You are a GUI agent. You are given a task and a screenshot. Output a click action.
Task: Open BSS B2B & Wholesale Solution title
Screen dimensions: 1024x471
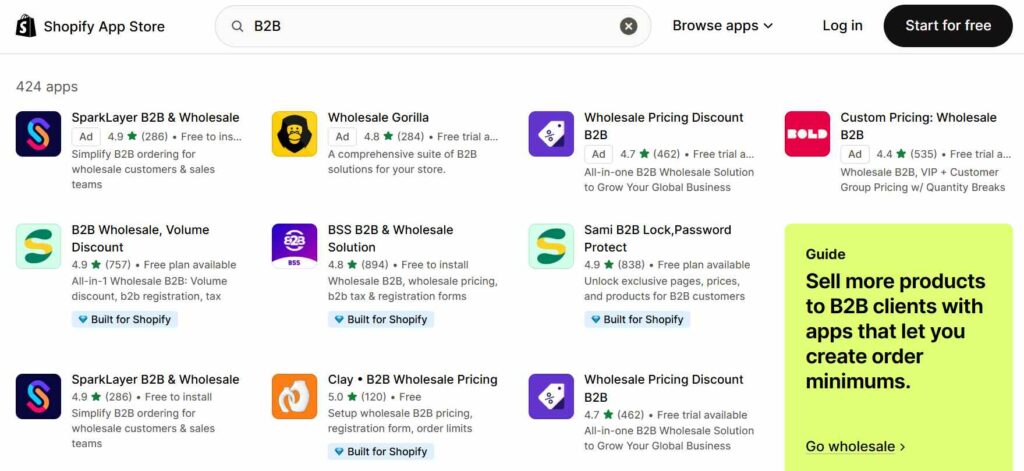pos(391,238)
